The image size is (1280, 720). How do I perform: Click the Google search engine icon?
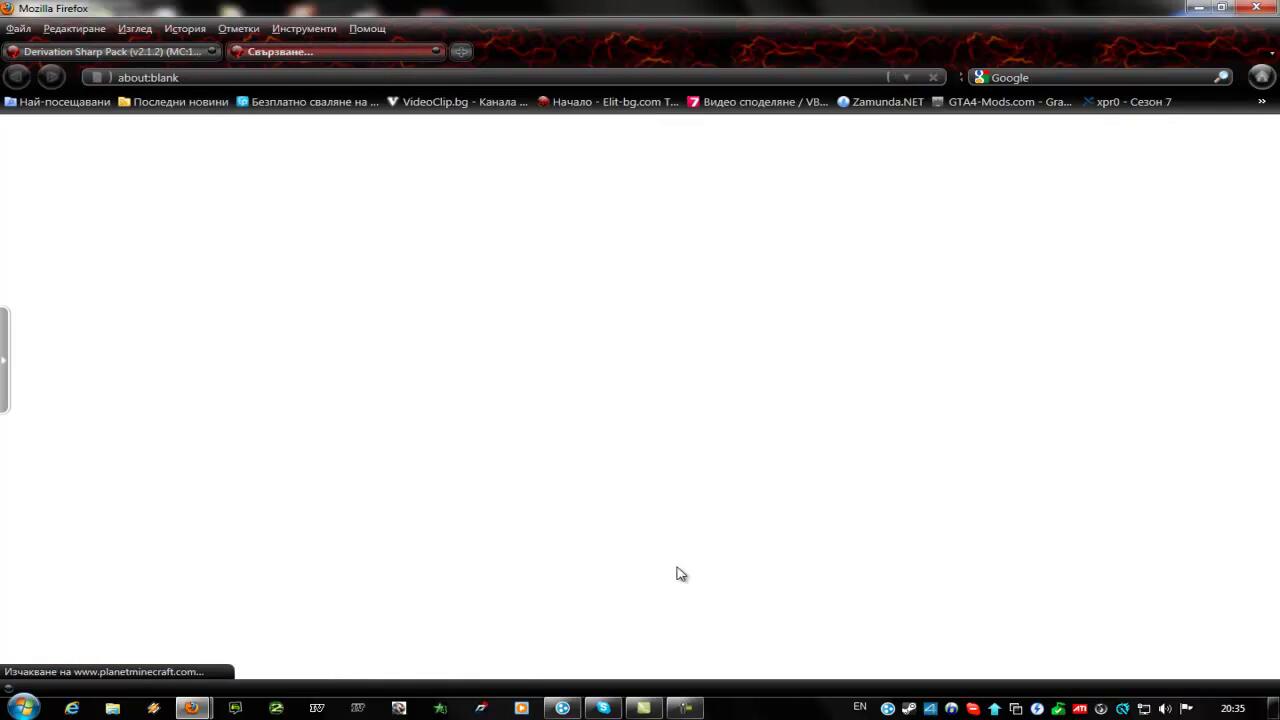980,77
